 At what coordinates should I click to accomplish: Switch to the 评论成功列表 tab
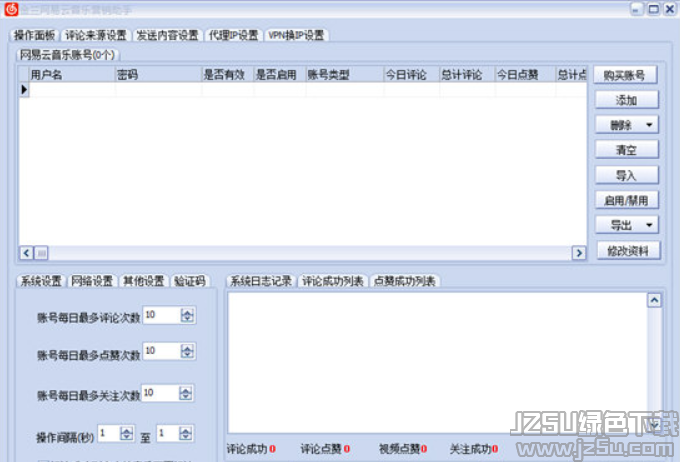click(333, 281)
